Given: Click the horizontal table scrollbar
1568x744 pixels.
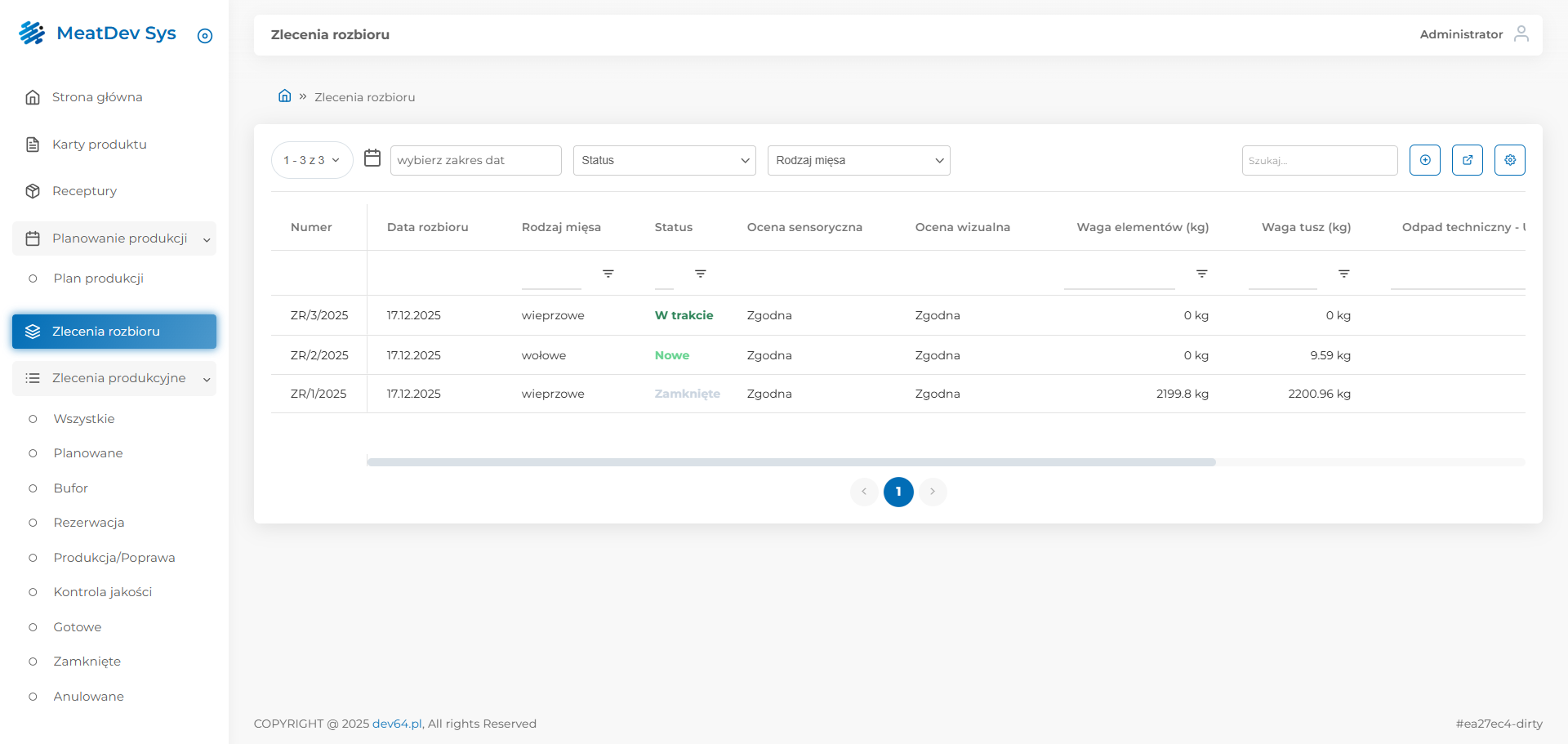Looking at the screenshot, I should click(x=791, y=462).
